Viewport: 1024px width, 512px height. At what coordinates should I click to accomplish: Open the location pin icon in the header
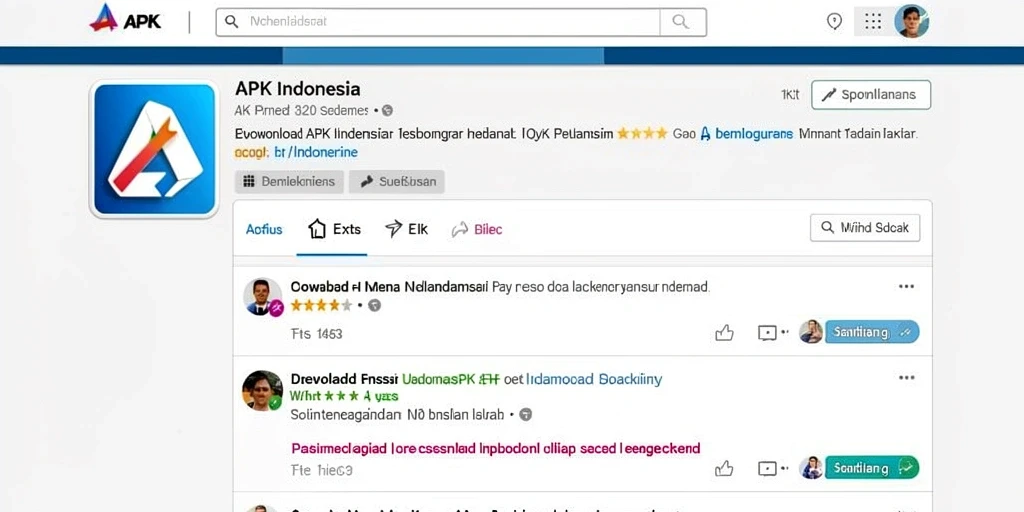click(x=834, y=22)
